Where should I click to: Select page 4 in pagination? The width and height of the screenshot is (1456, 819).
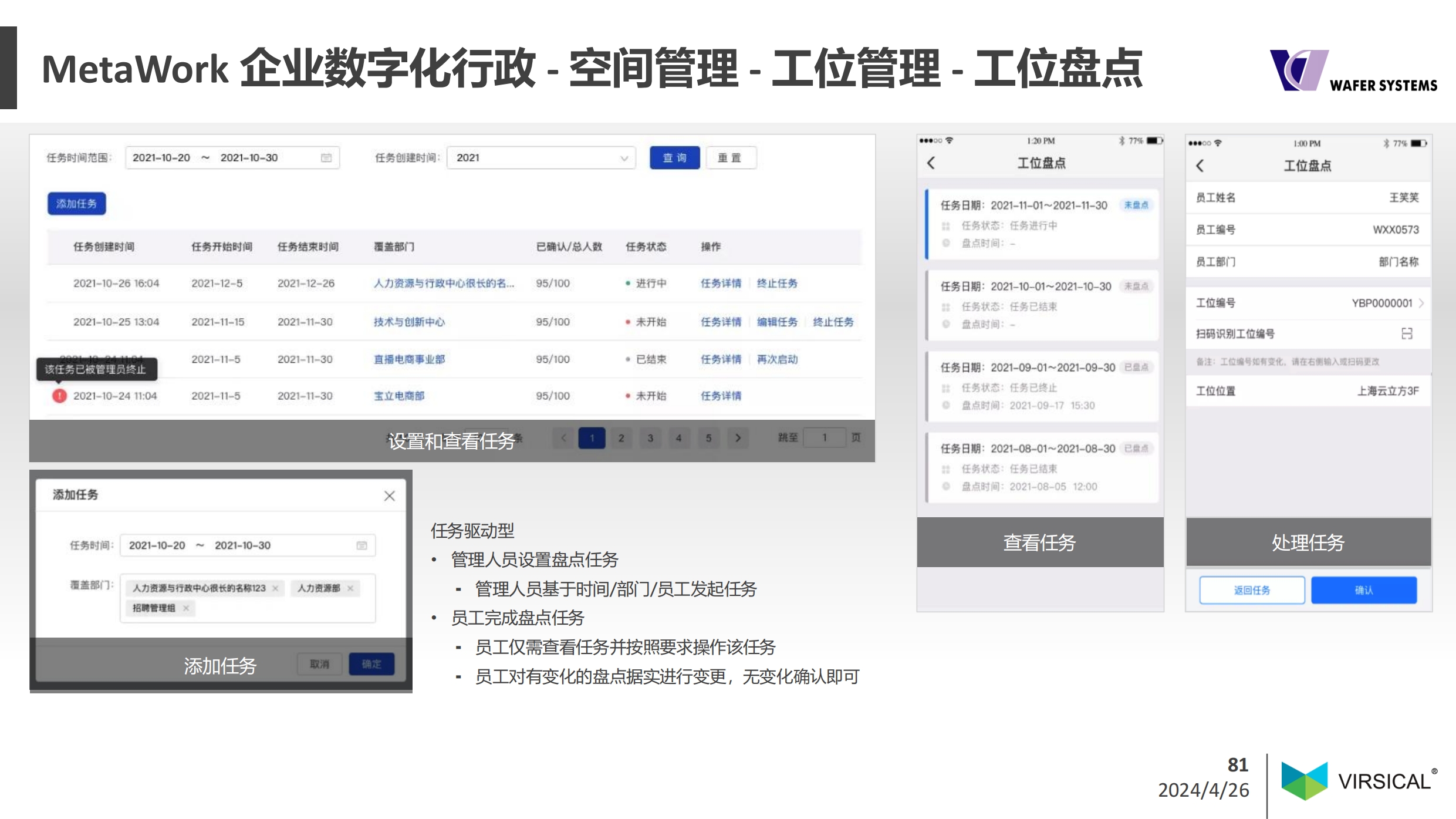[x=679, y=438]
